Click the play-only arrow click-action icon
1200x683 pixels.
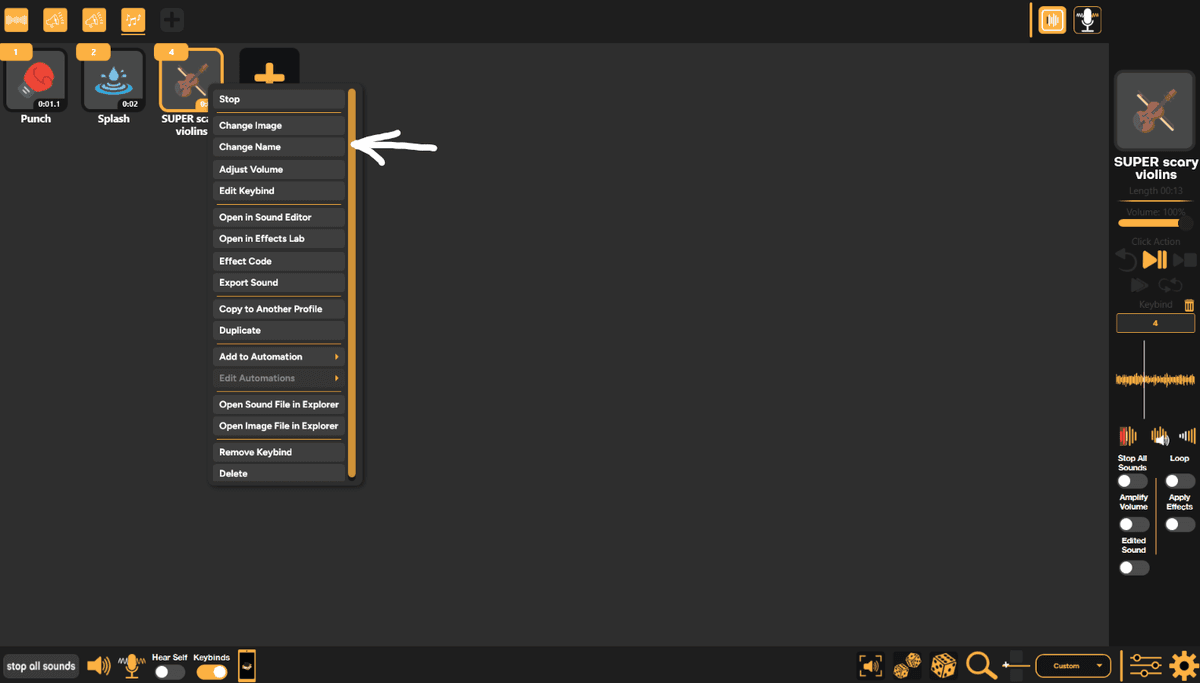[x=1139, y=286]
